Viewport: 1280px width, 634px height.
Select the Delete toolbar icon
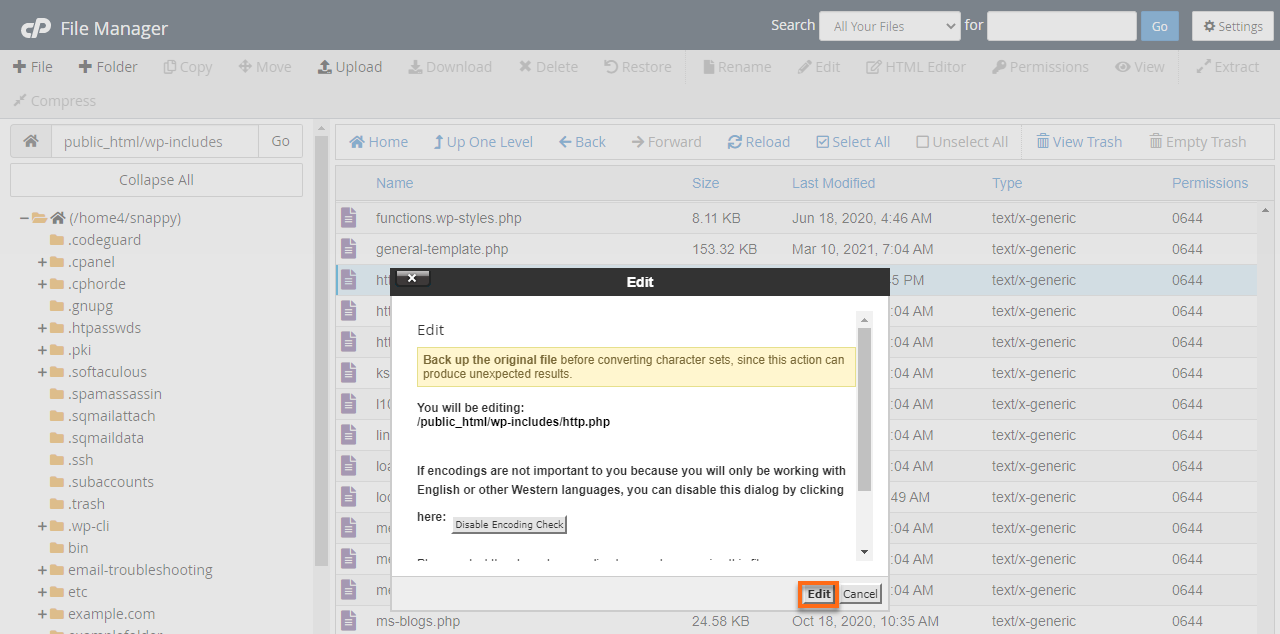[x=548, y=66]
